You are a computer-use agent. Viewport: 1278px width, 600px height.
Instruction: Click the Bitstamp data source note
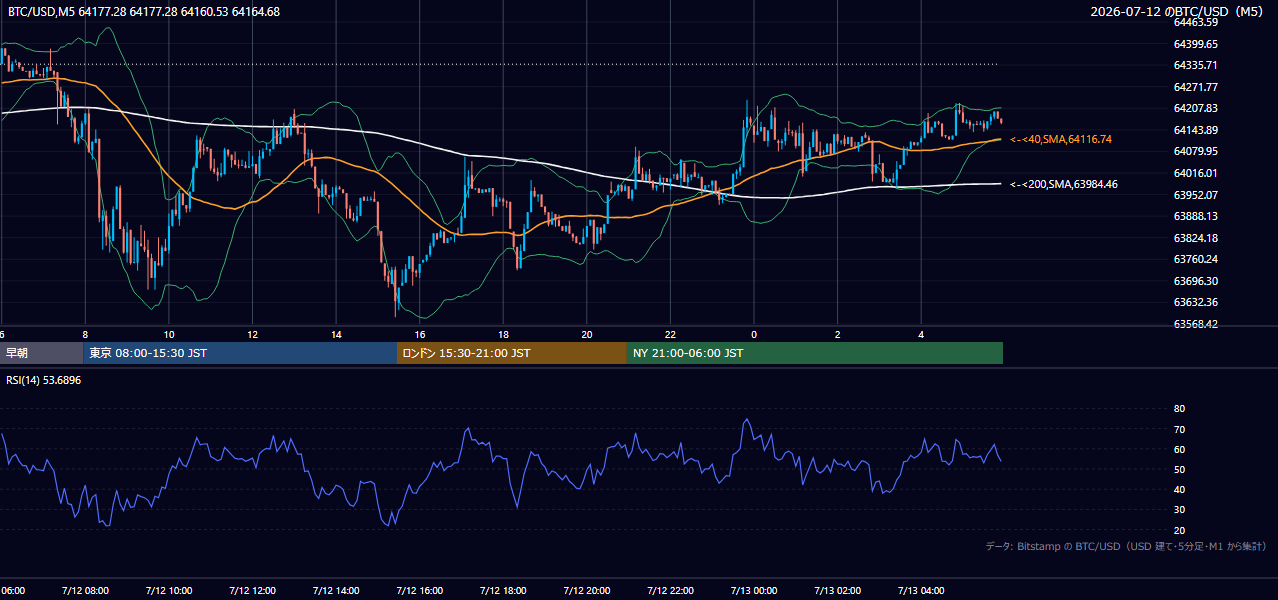(x=1126, y=546)
